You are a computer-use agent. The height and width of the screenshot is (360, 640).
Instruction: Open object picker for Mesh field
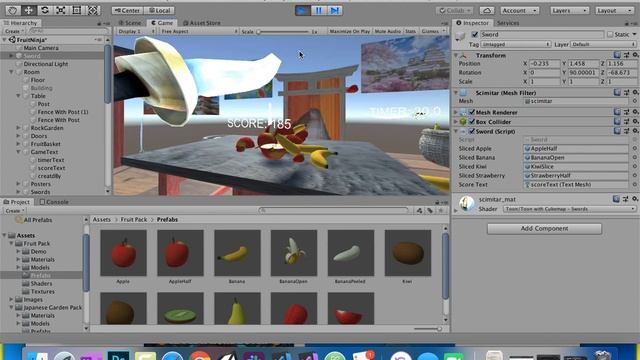(635, 101)
